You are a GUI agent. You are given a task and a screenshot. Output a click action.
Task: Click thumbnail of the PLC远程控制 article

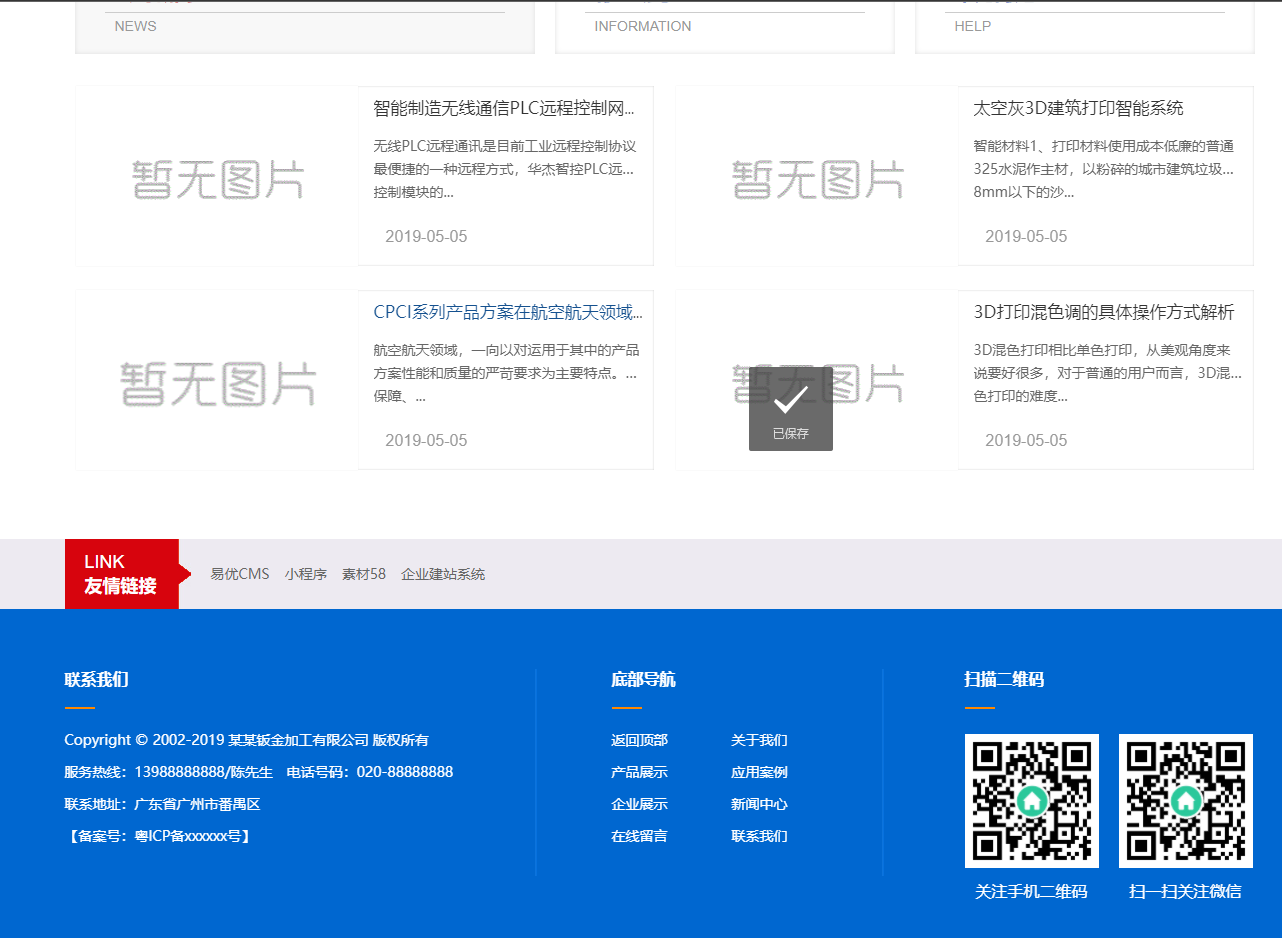pyautogui.click(x=217, y=177)
